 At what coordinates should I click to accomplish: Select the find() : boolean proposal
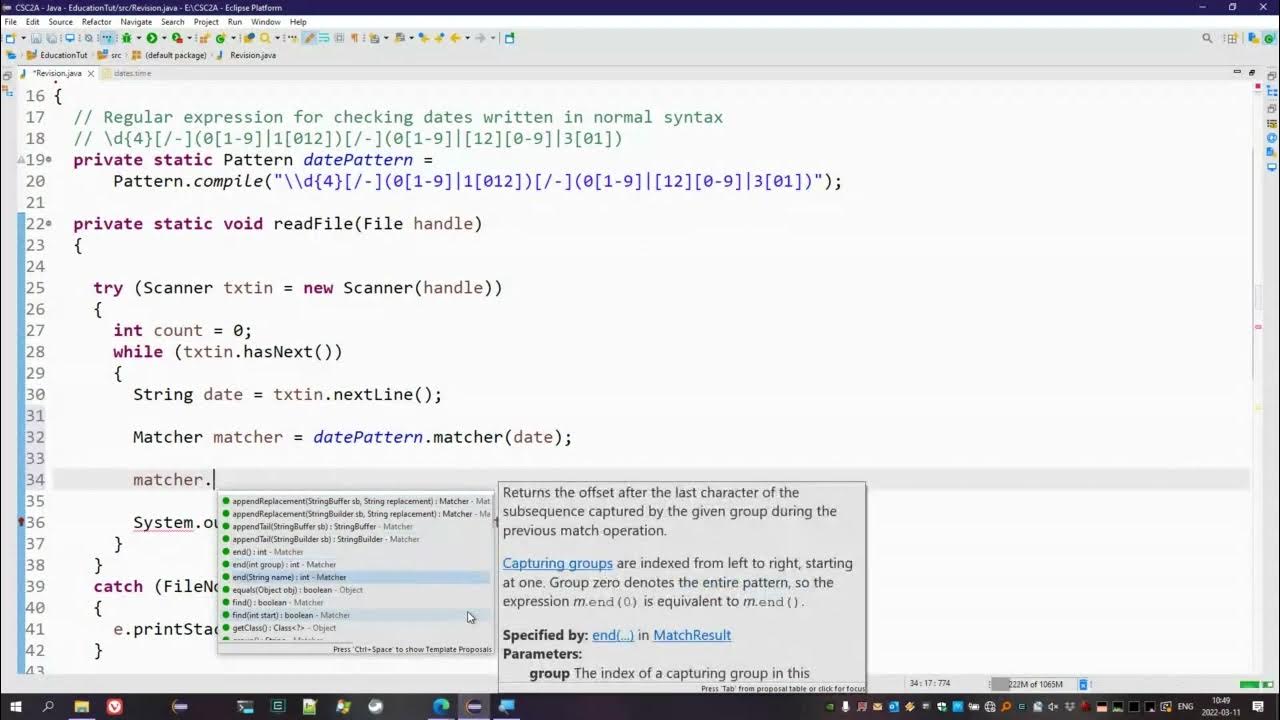[355, 602]
